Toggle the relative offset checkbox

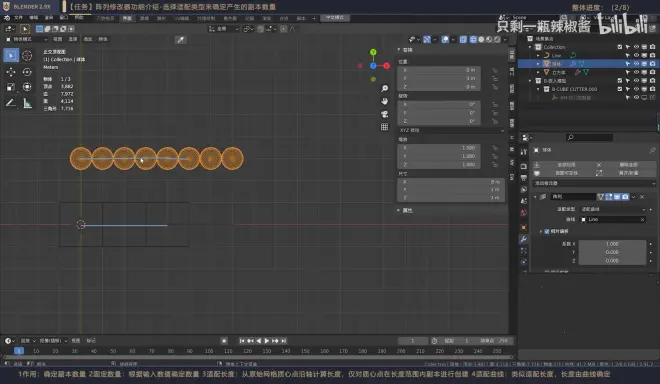pyautogui.click(x=547, y=231)
